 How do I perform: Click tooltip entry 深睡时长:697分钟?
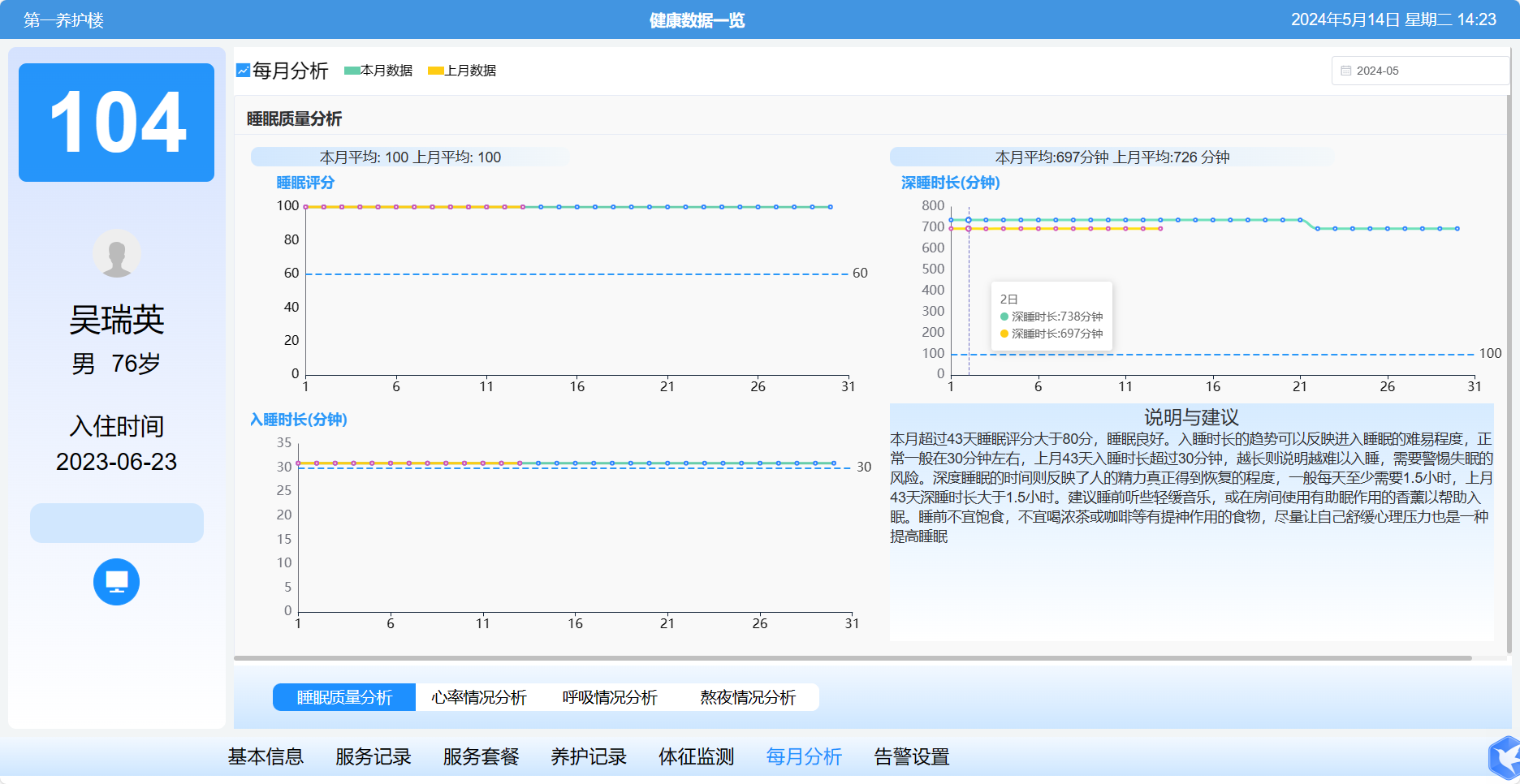click(1051, 334)
